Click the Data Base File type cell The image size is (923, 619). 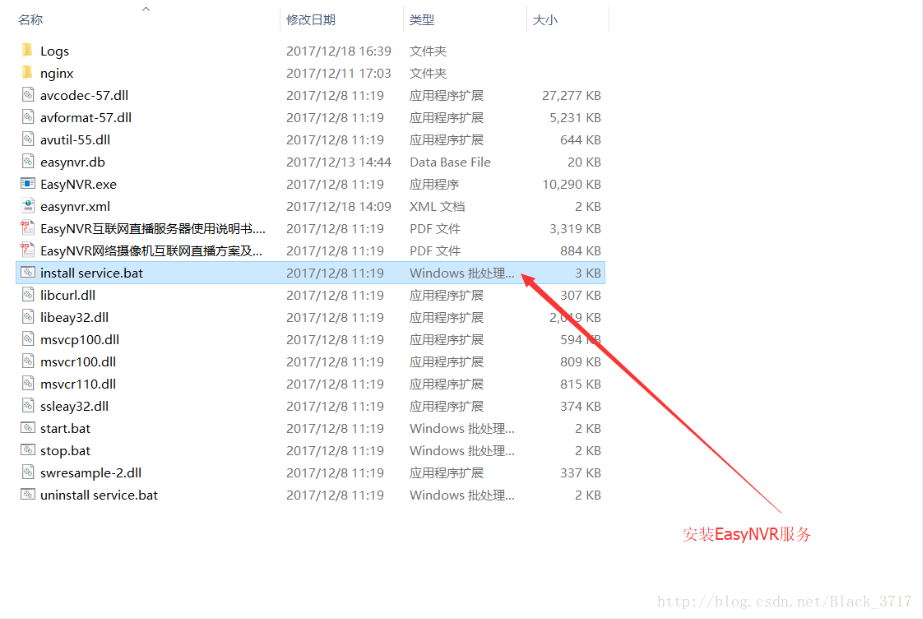click(450, 162)
